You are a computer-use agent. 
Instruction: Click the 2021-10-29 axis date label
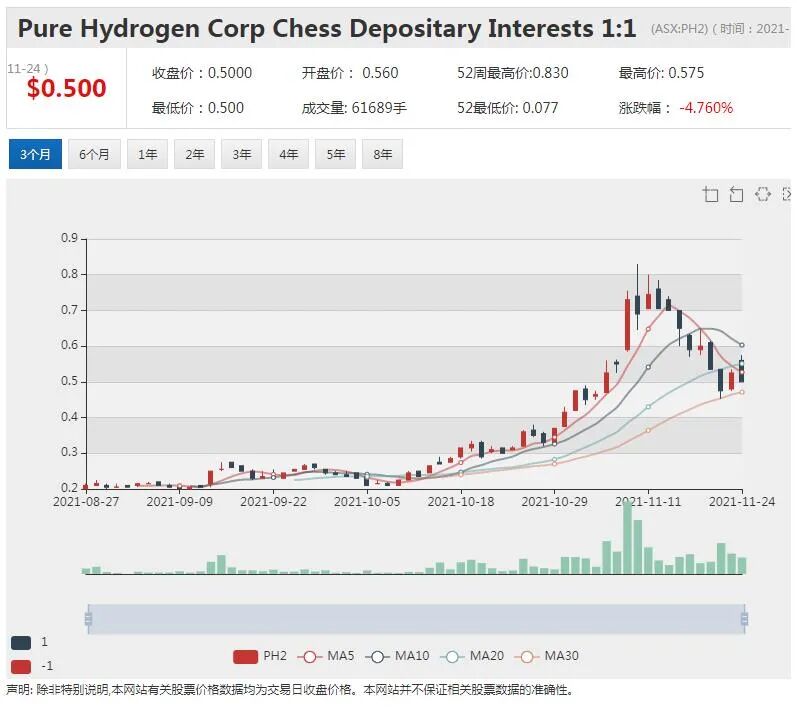click(x=555, y=502)
